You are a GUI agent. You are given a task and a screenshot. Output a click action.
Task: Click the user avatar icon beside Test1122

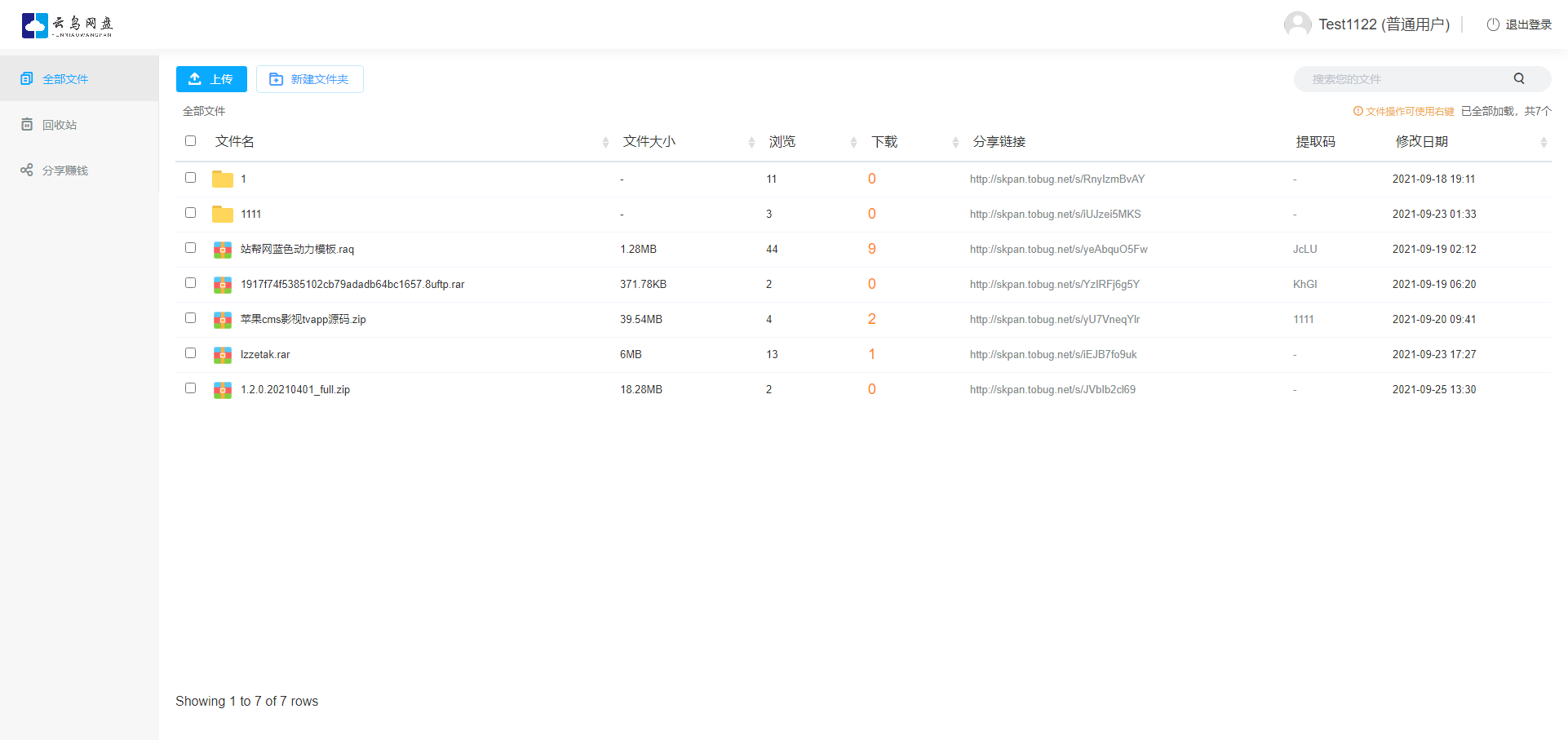pos(1297,24)
